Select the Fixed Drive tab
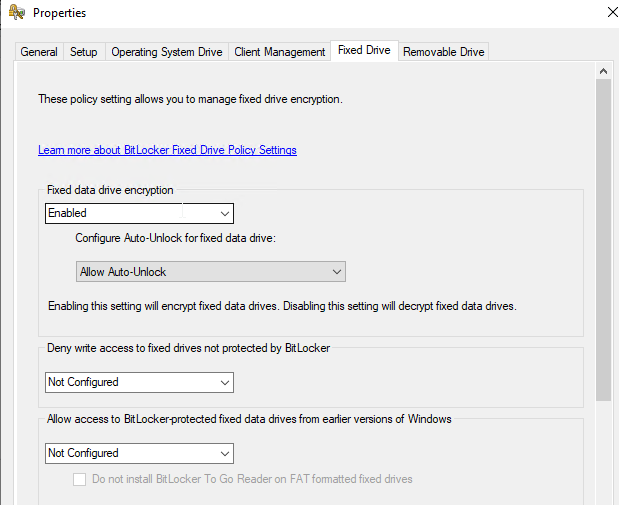The width and height of the screenshot is (619, 505). (364, 50)
